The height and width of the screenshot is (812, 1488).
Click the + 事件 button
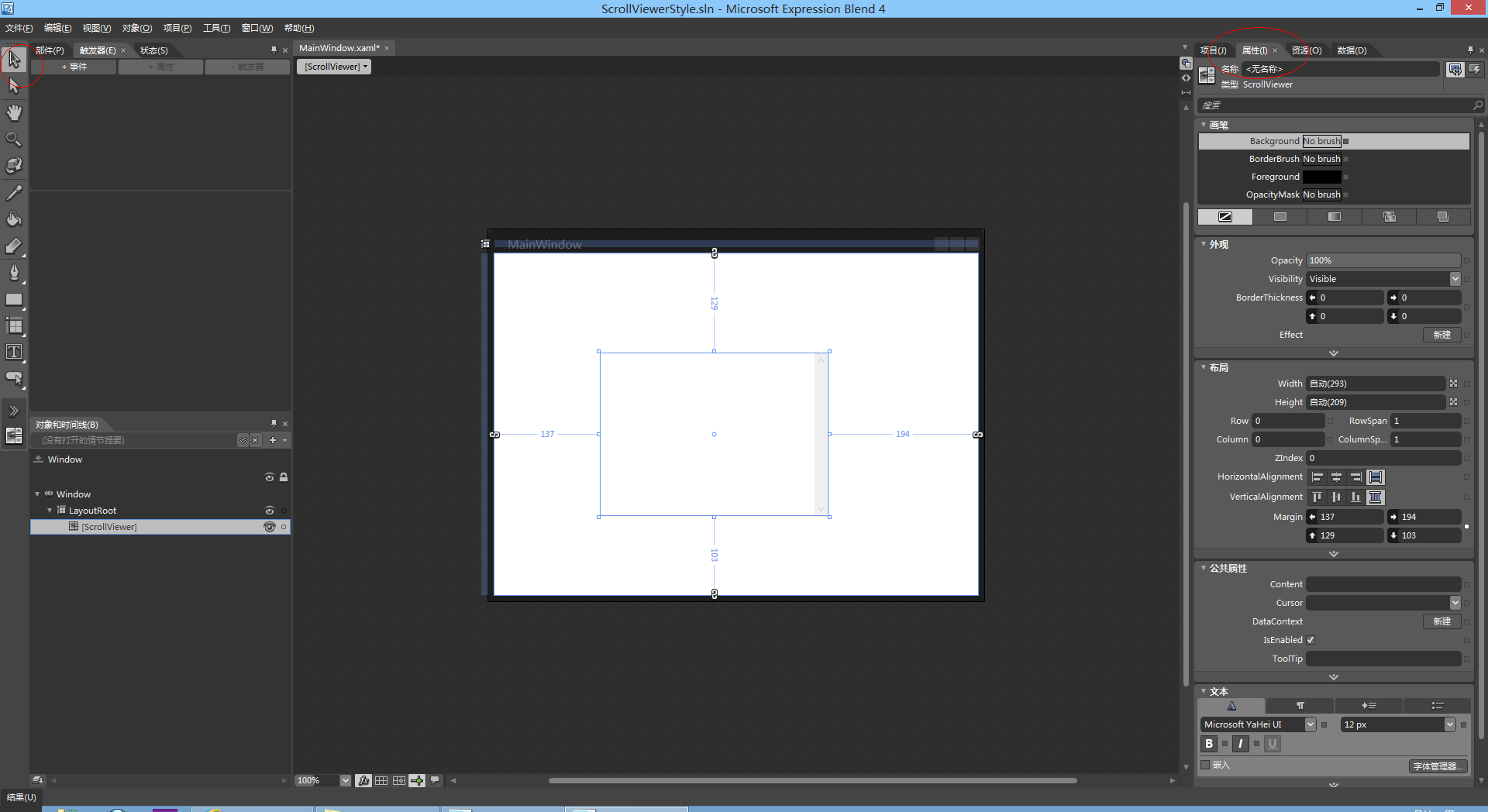tap(74, 67)
